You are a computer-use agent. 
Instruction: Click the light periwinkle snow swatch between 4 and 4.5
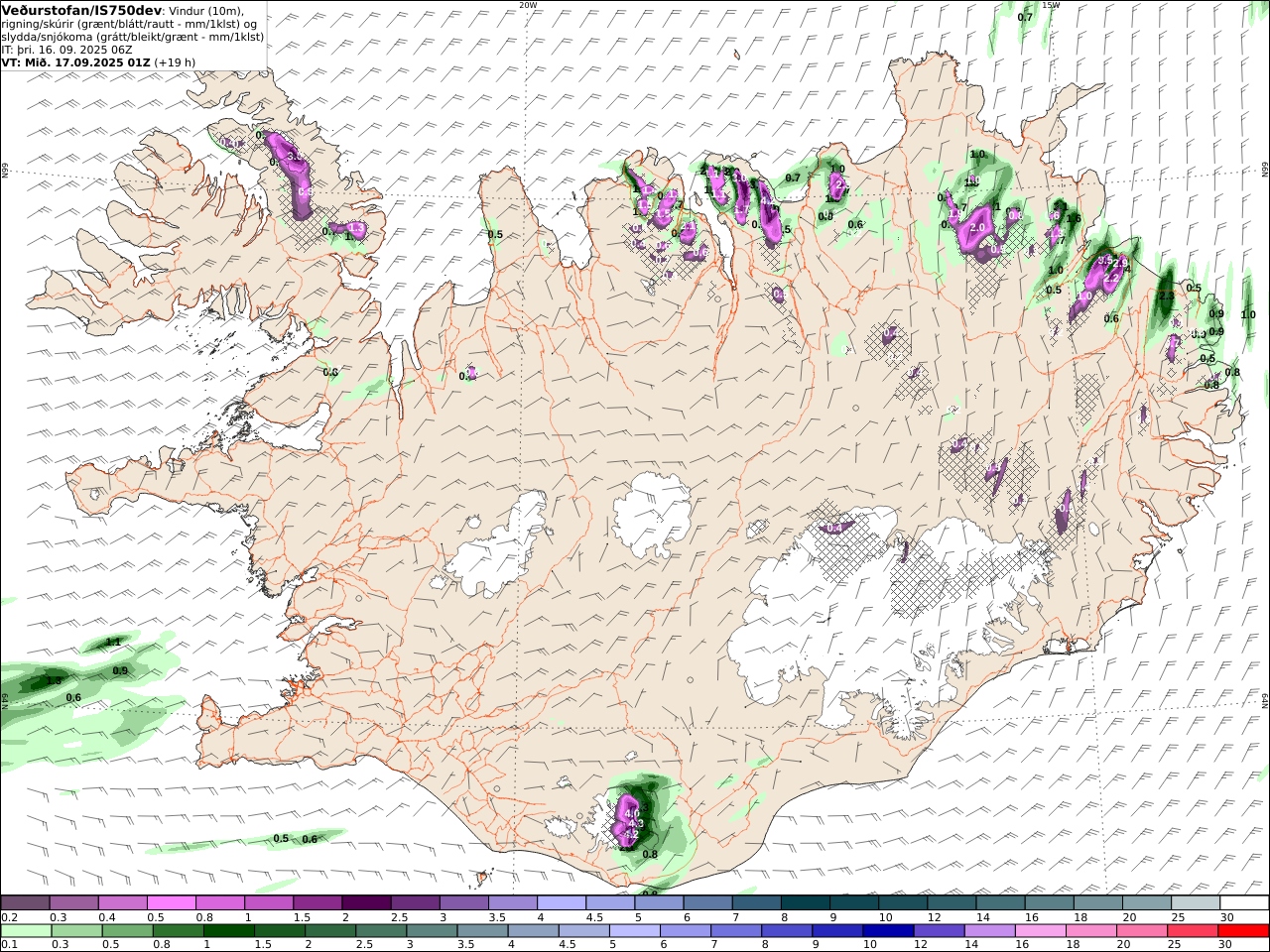(562, 902)
